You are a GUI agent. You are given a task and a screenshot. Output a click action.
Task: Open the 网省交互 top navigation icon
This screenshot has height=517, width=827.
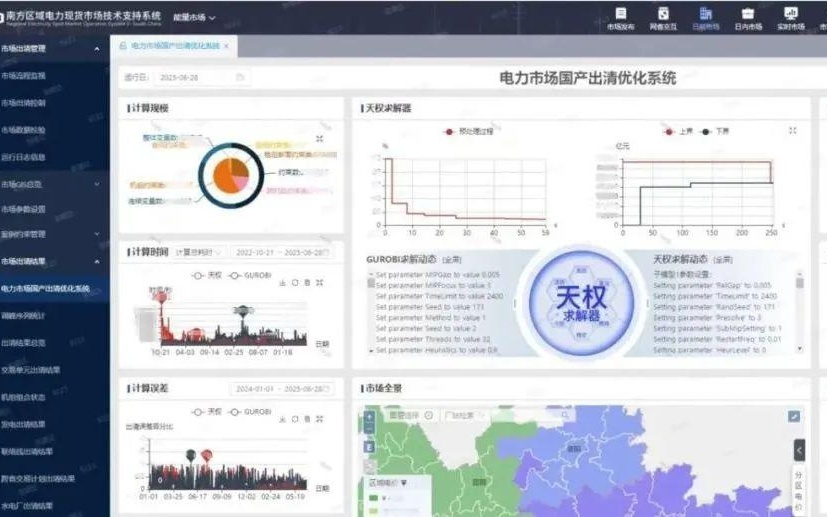click(x=663, y=18)
